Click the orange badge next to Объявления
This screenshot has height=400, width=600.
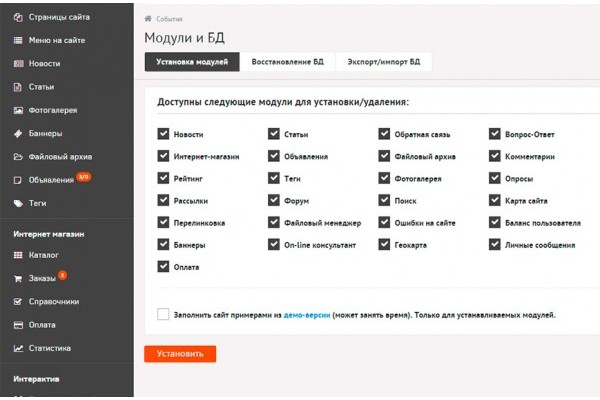[x=83, y=176]
